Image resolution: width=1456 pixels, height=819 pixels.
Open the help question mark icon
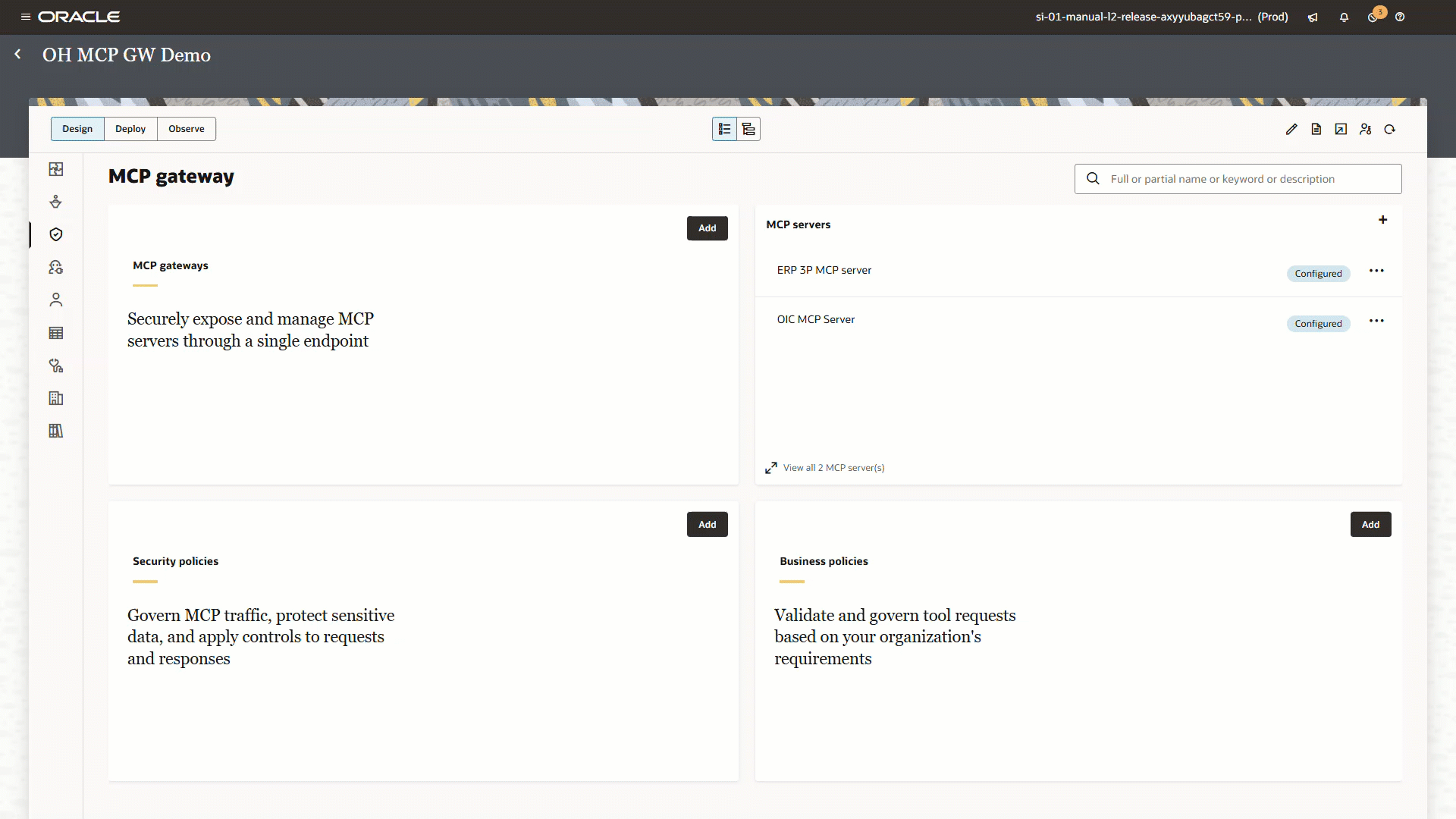click(x=1400, y=17)
